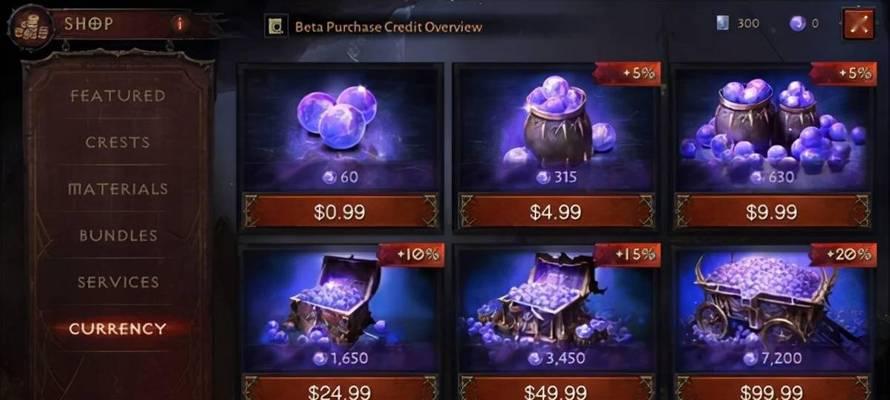
Task: Click the shop info icon
Action: 180,24
